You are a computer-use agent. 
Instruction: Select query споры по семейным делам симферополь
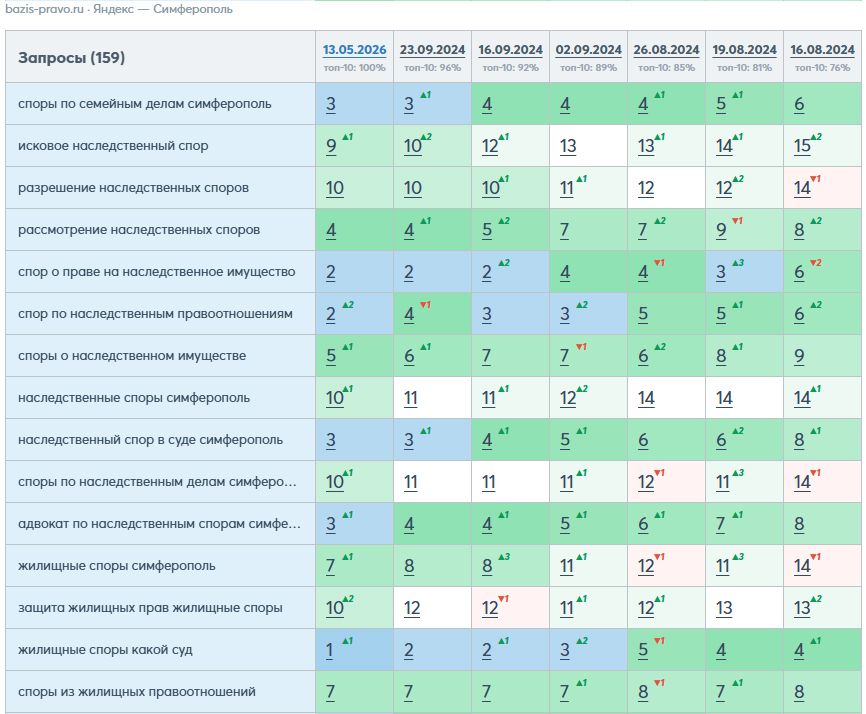tap(145, 104)
